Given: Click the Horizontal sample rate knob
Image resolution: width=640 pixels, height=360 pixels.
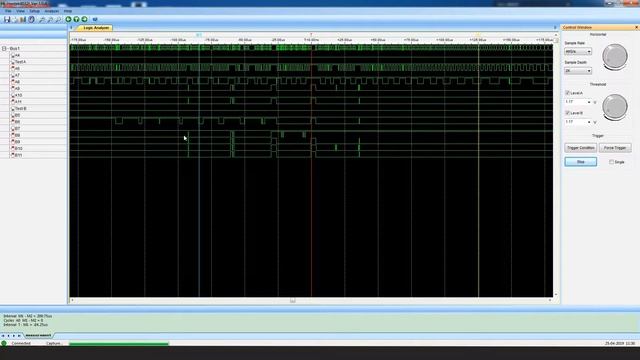Looking at the screenshot, I should [x=615, y=57].
